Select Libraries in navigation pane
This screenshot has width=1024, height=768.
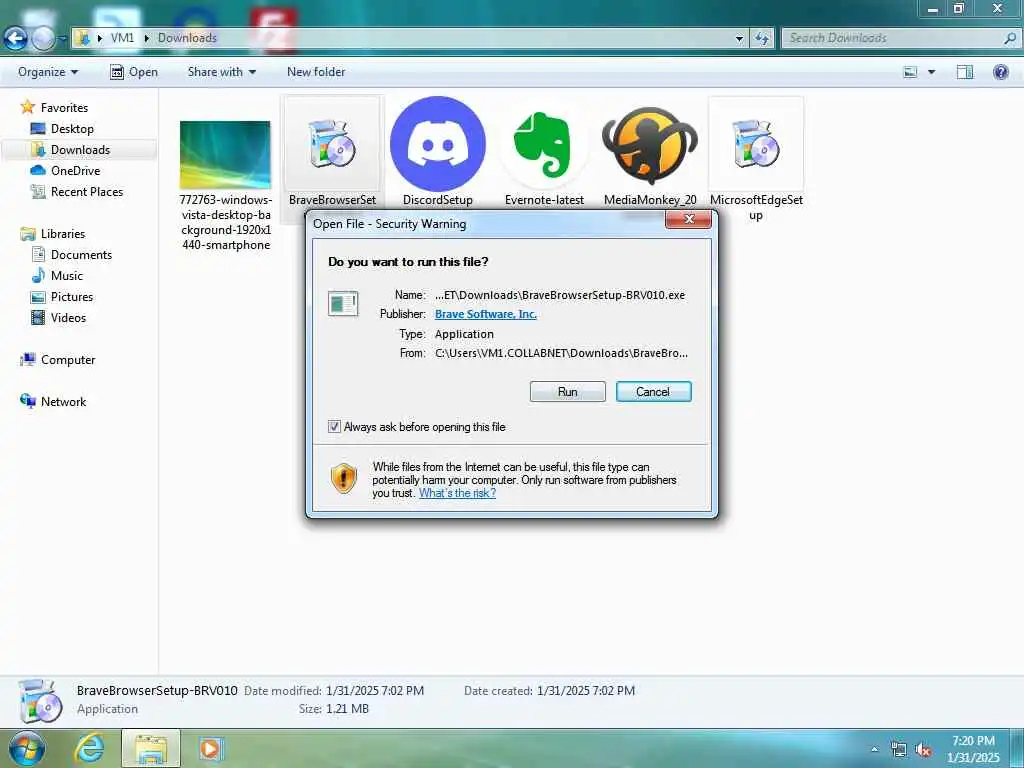point(63,234)
